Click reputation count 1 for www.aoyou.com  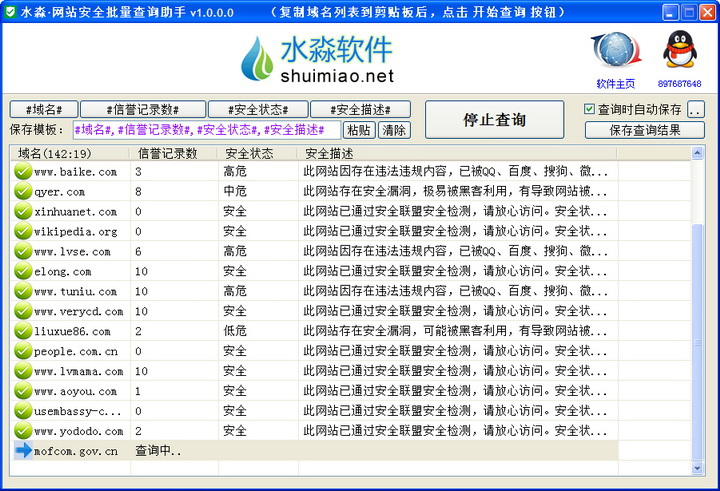pyautogui.click(x=138, y=391)
